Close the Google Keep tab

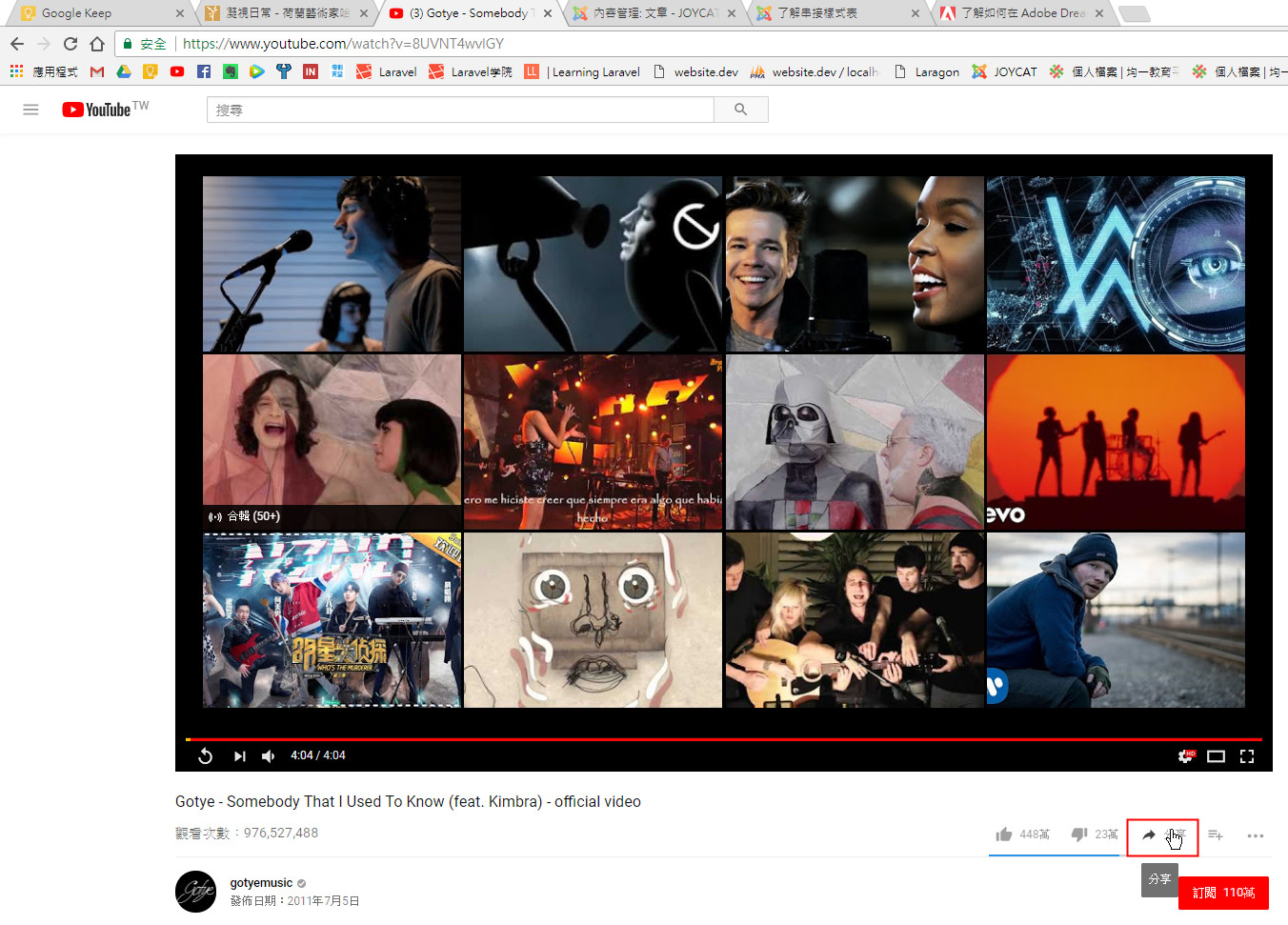(x=180, y=13)
